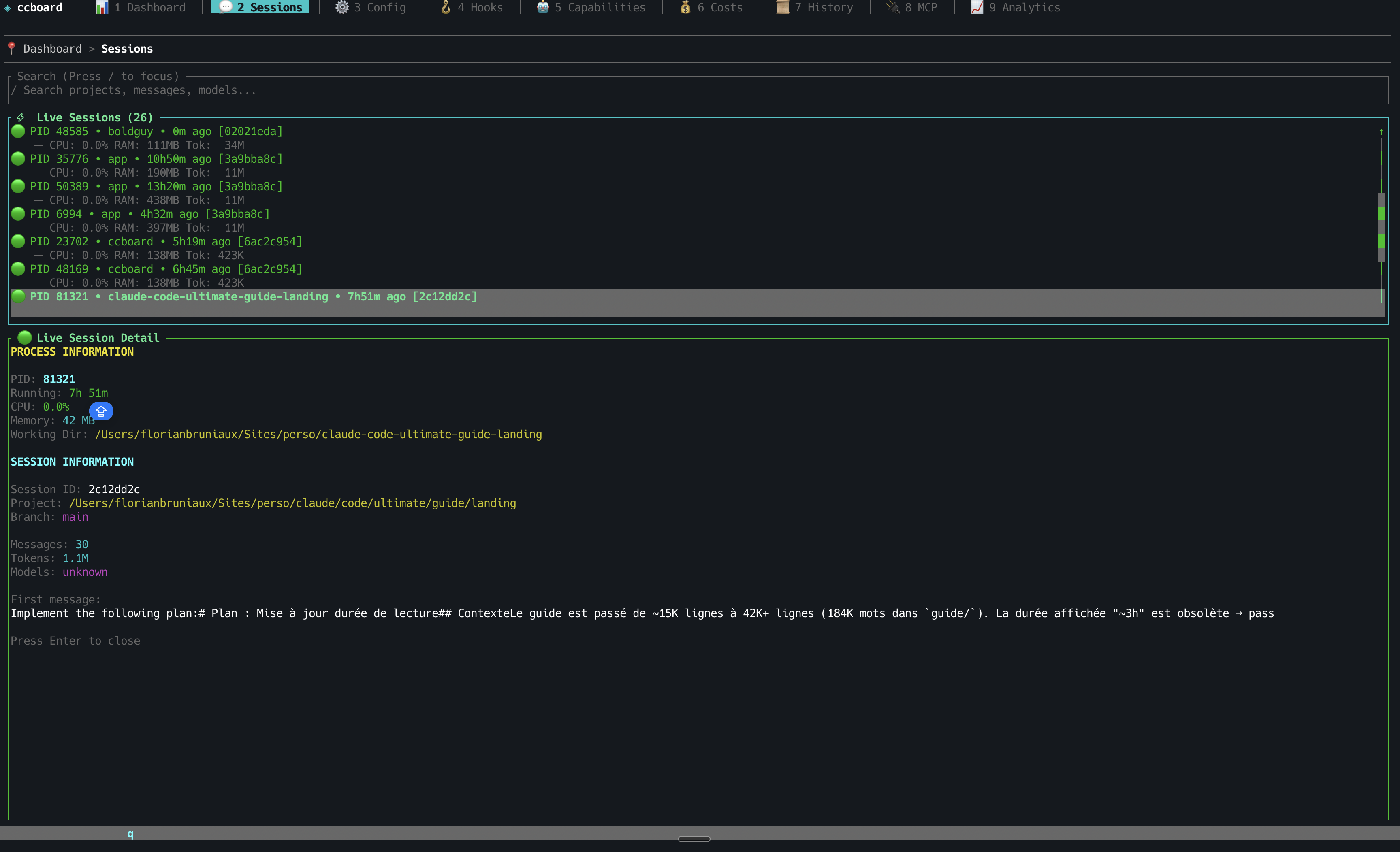This screenshot has width=1400, height=852.
Task: Click the Hooks hook icon
Action: coord(446,7)
